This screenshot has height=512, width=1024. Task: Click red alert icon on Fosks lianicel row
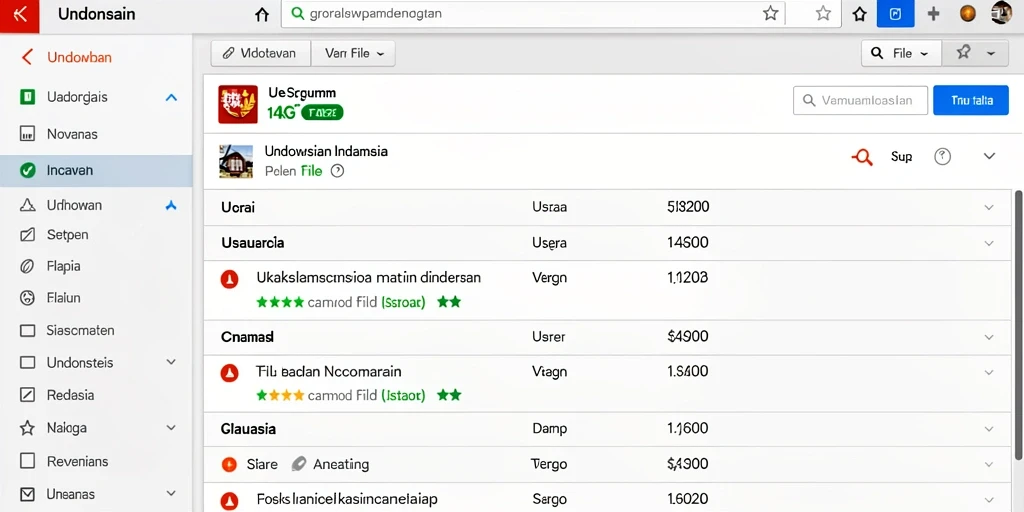[x=229, y=501]
